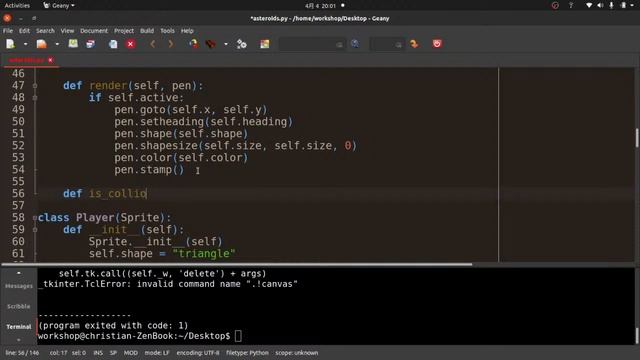Image resolution: width=640 pixels, height=360 pixels.
Task: Navigate forward one location
Action: click(171, 44)
